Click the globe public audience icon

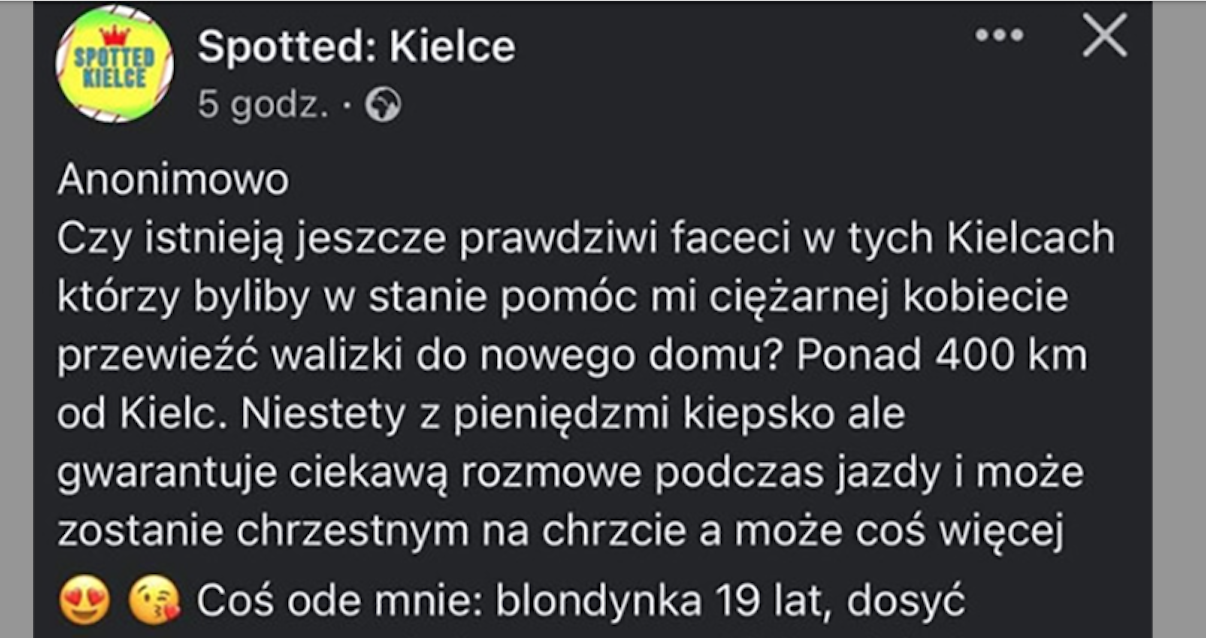pyautogui.click(x=383, y=105)
